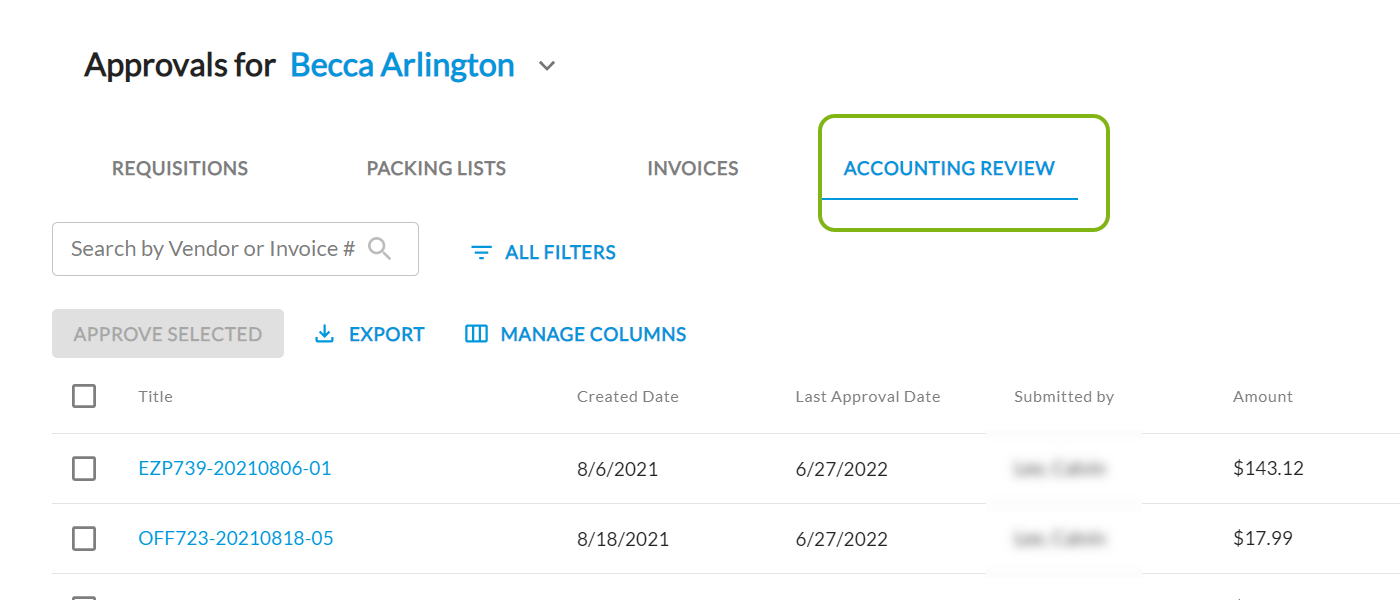Click the search magnifier icon
Screen dimensions: 1400x600
(379, 248)
